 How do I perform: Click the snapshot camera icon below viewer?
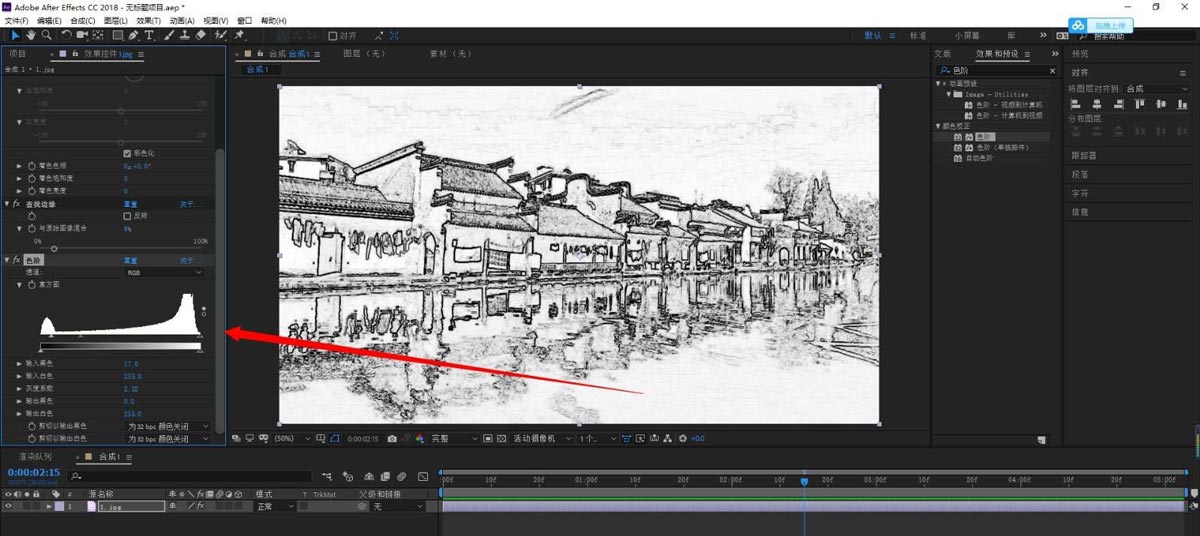(x=392, y=438)
